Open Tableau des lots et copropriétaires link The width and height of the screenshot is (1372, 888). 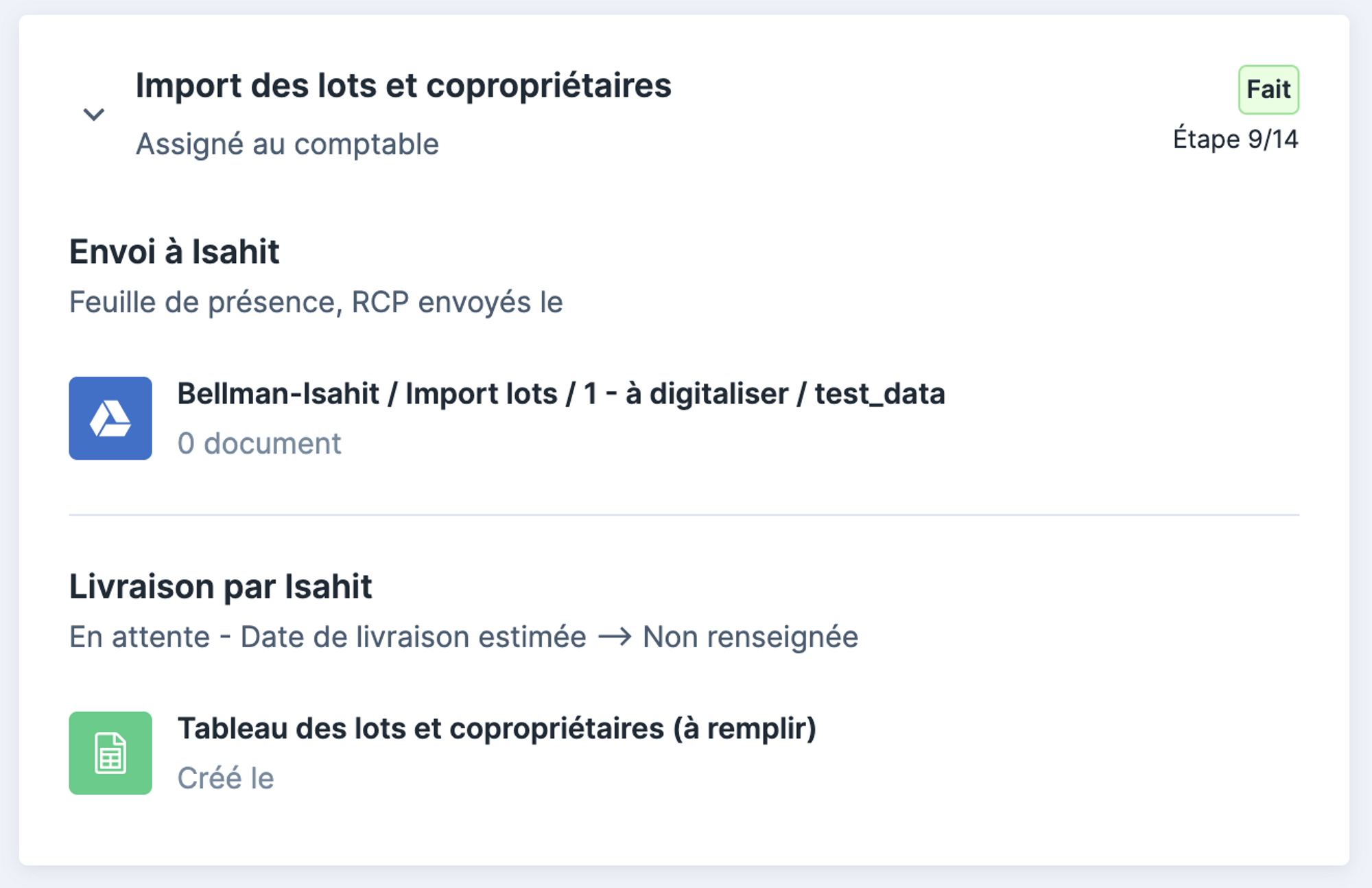[x=497, y=729]
